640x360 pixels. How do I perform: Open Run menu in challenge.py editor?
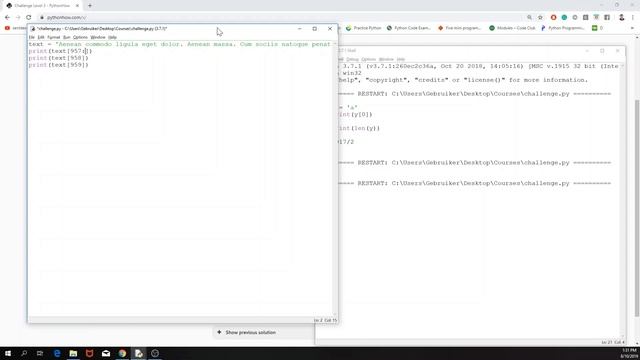[x=67, y=37]
